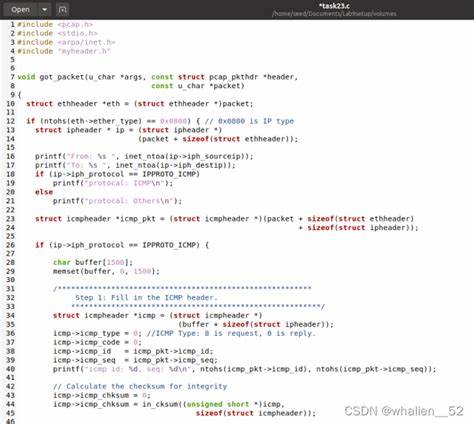Click the file path subtitle under the title
The height and width of the screenshot is (424, 474).
[334, 14]
